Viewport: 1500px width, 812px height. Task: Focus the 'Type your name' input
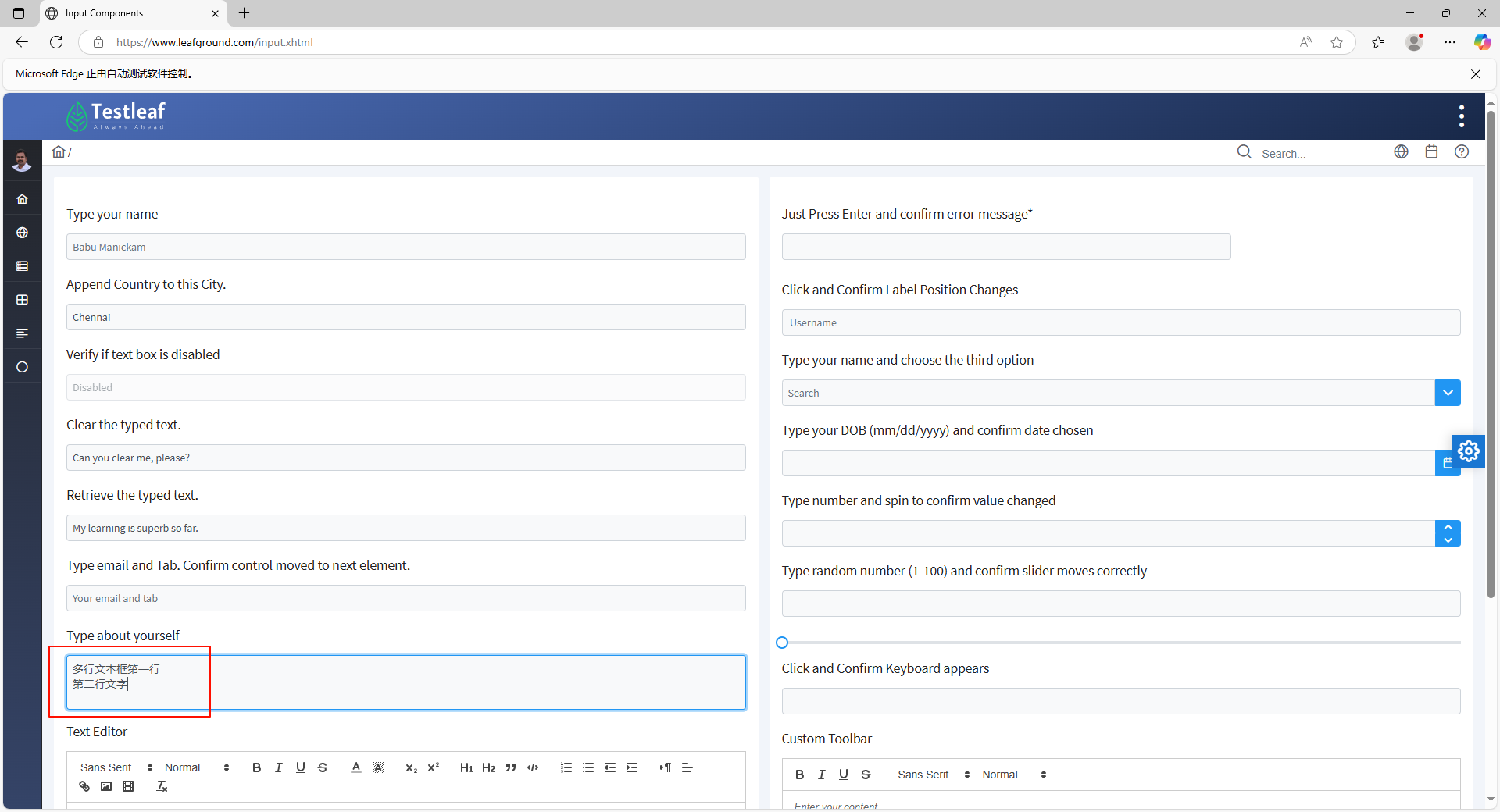point(405,247)
